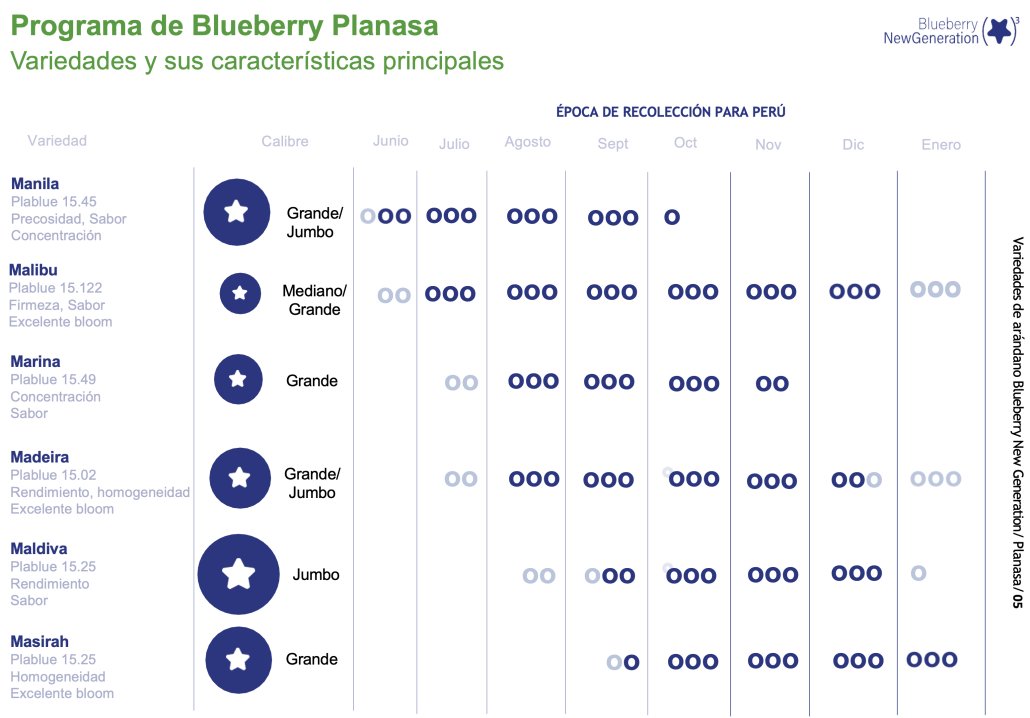1030x718 pixels.
Task: Click the Enero month column header
Action: 941,145
